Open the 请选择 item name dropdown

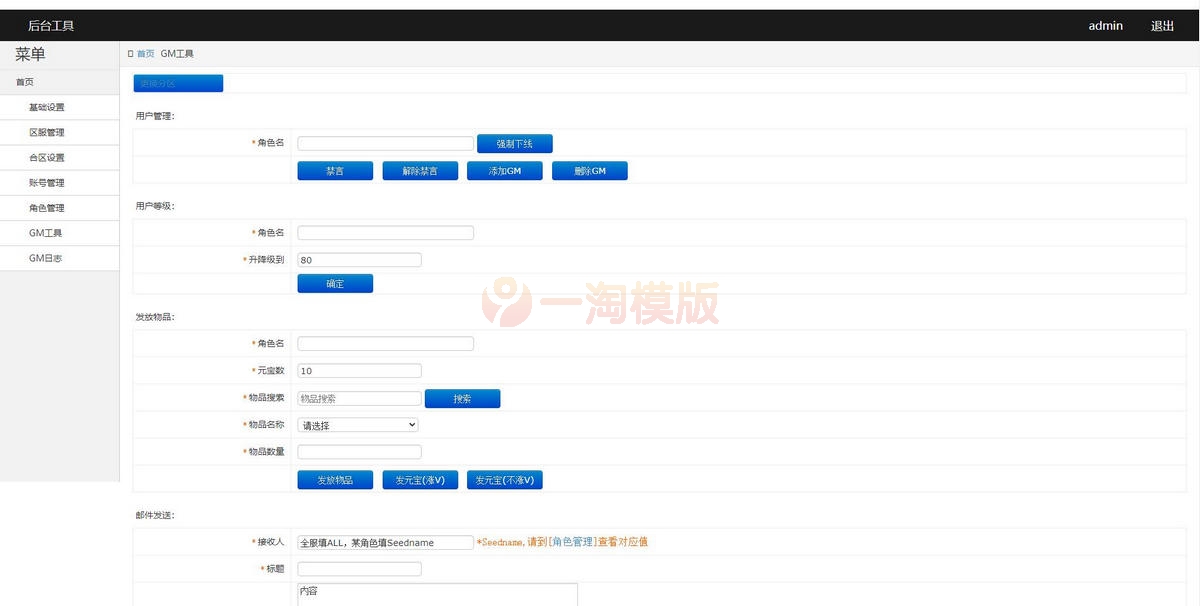357,424
